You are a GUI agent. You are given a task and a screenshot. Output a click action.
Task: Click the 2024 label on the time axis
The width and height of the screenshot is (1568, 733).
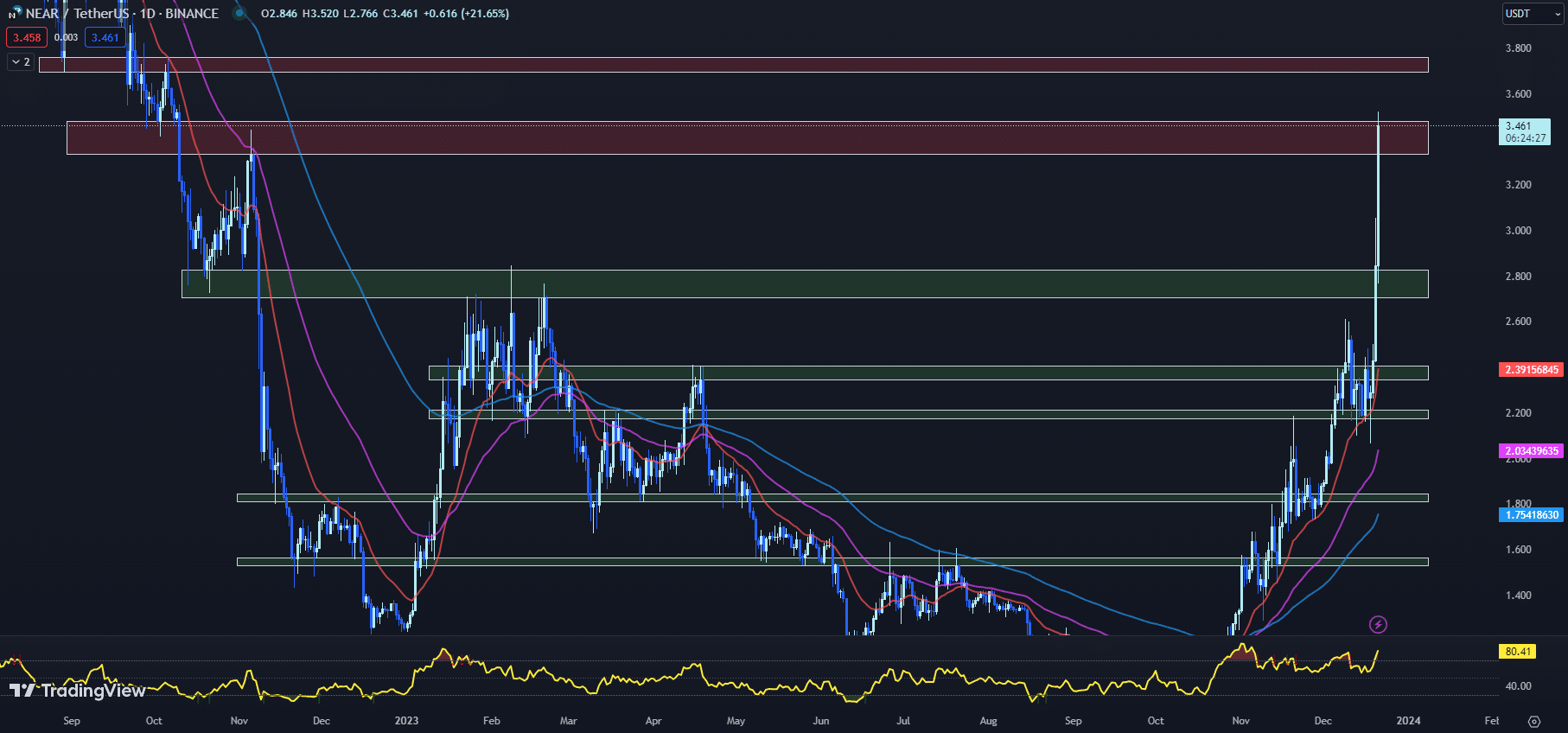(x=1408, y=721)
